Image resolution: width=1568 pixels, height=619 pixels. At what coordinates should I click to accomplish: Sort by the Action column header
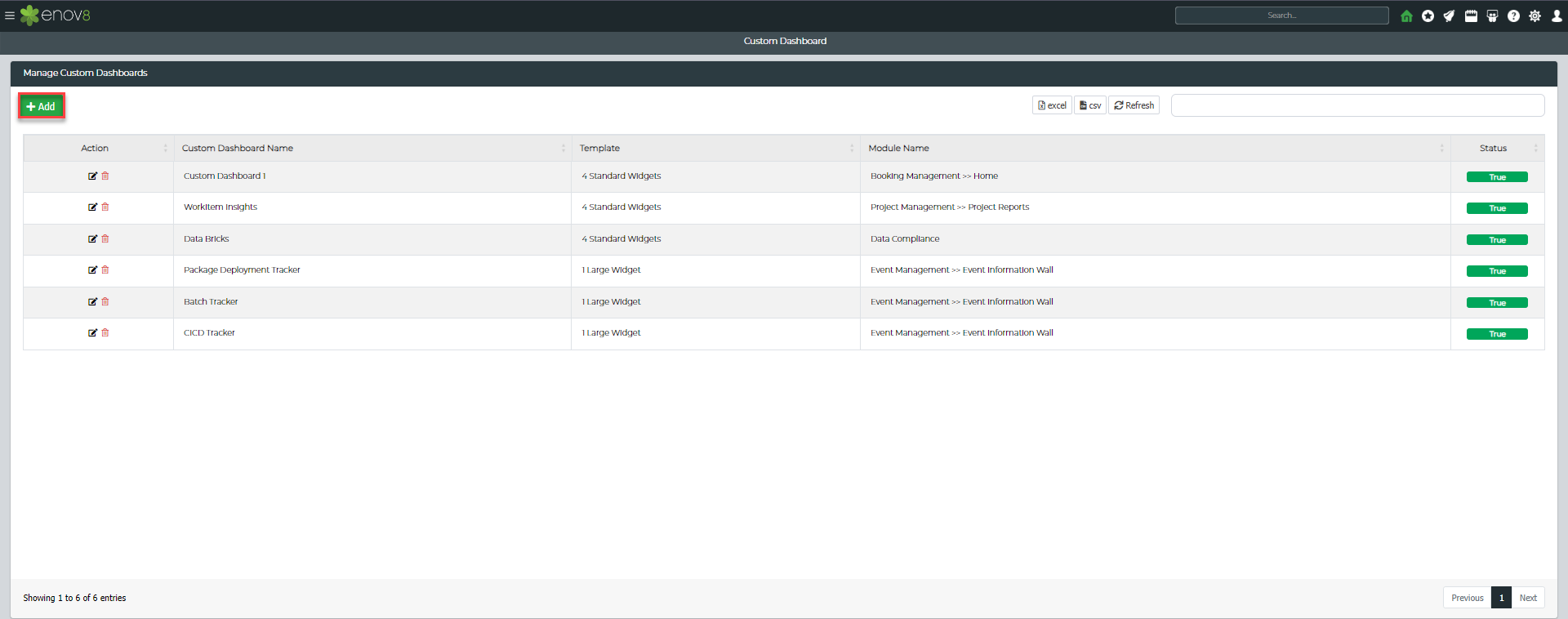(98, 148)
